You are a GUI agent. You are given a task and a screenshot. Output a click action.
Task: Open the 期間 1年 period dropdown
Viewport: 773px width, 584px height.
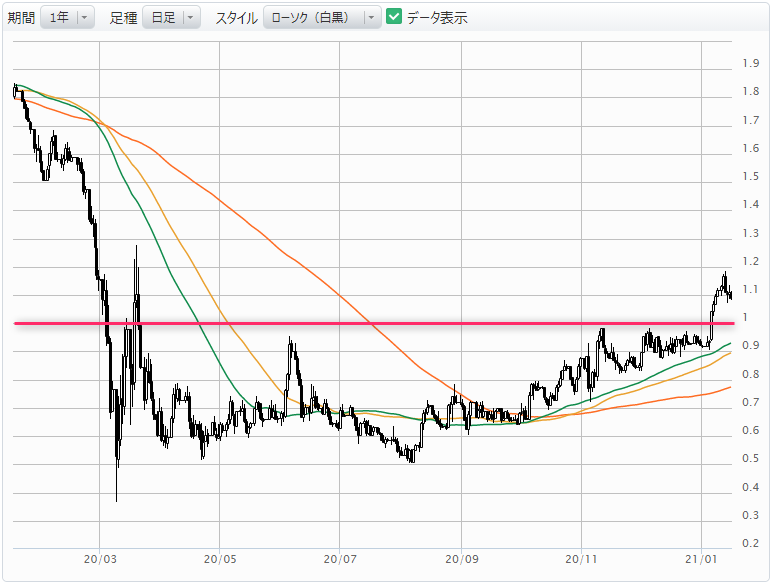tap(67, 18)
